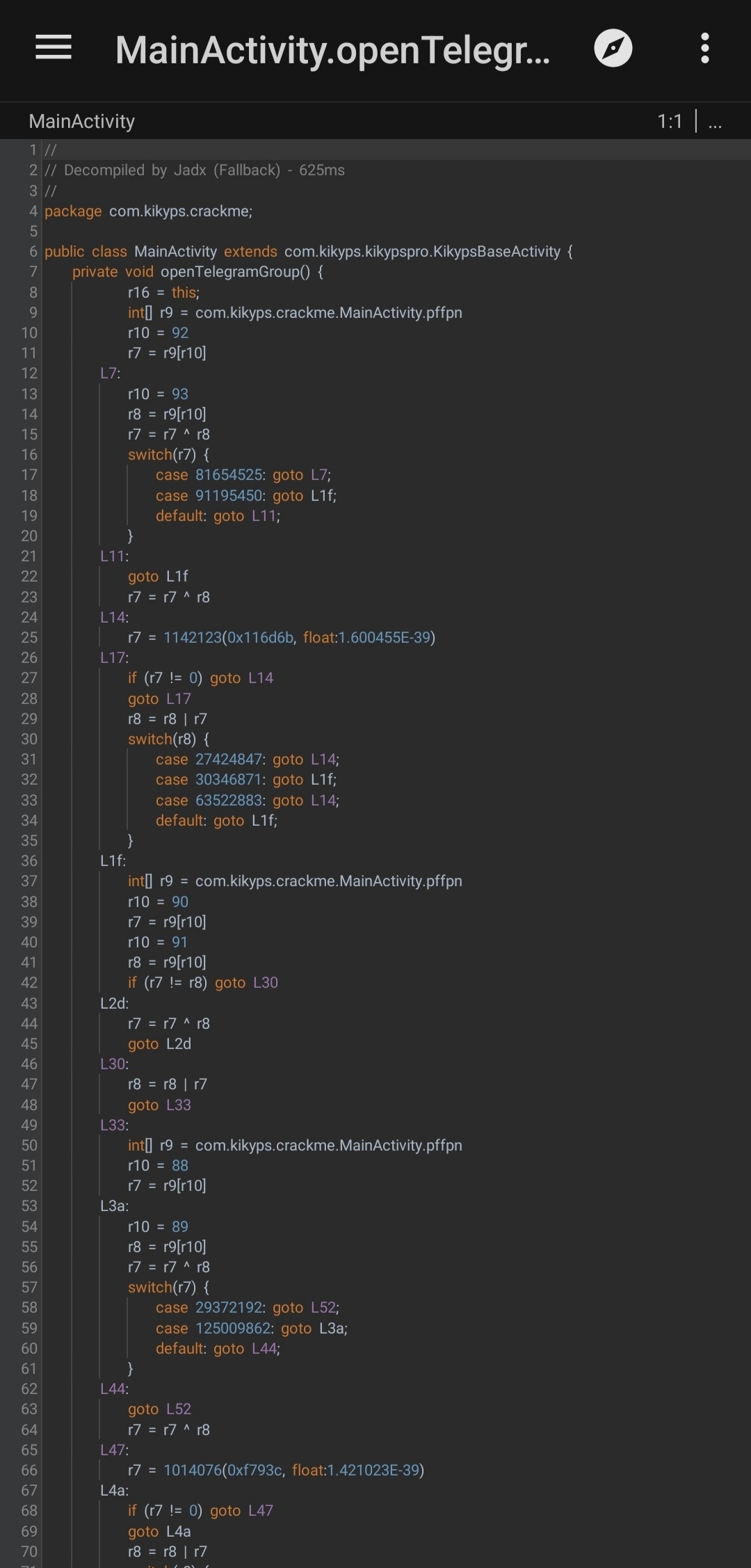The height and width of the screenshot is (1568, 751).
Task: Click the 'goto L52' statement
Action: [159, 1409]
